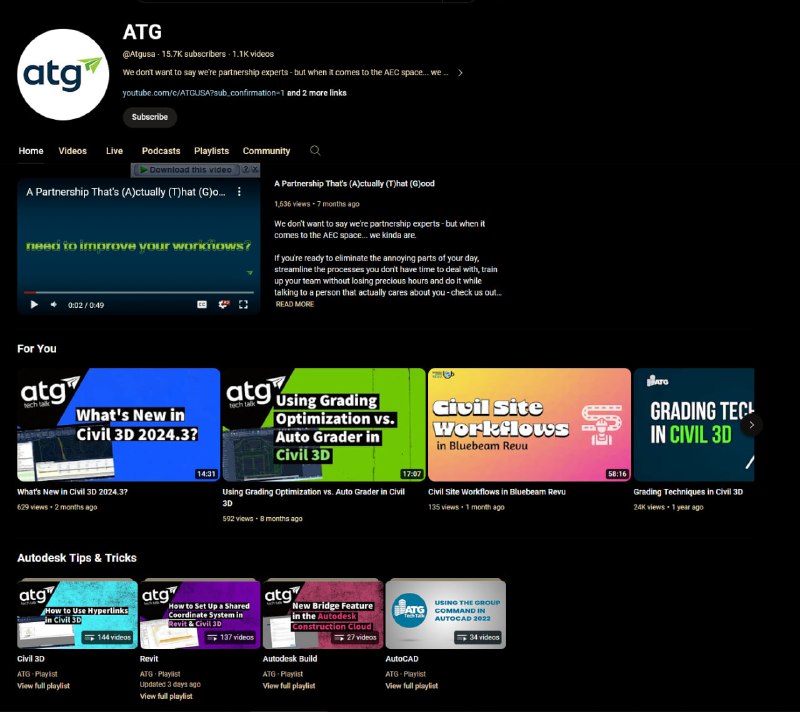Enter fullscreen on the trailer video
Image resolution: width=800 pixels, height=712 pixels.
click(243, 304)
